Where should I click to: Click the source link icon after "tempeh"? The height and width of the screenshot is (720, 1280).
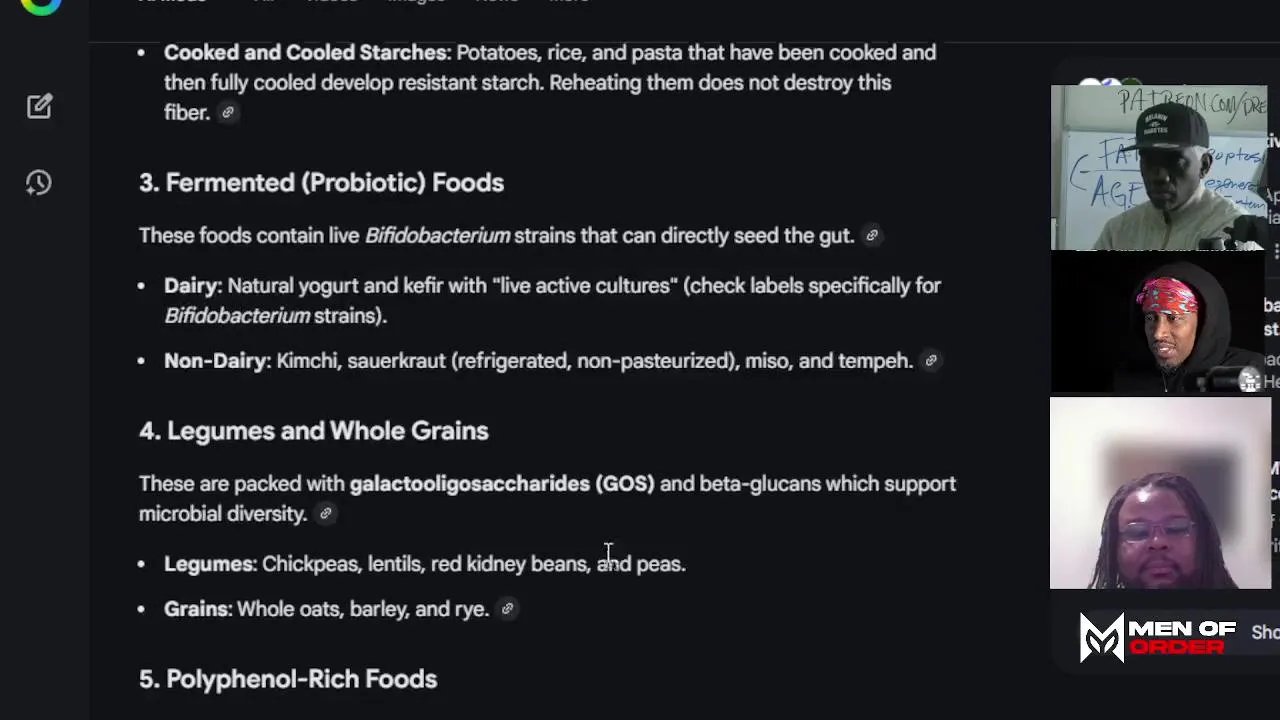(931, 361)
